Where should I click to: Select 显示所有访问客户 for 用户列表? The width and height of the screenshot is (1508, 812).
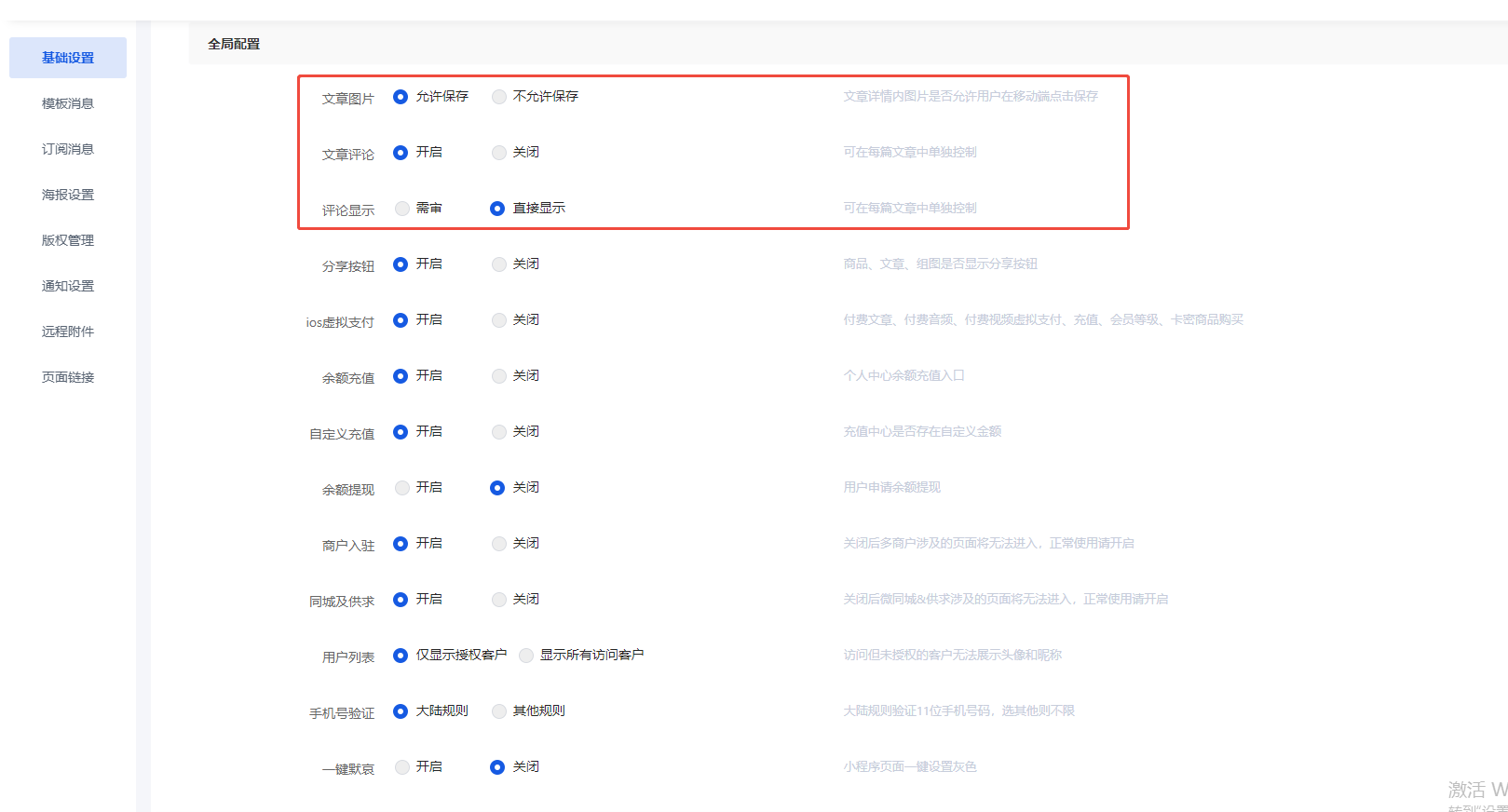527,656
